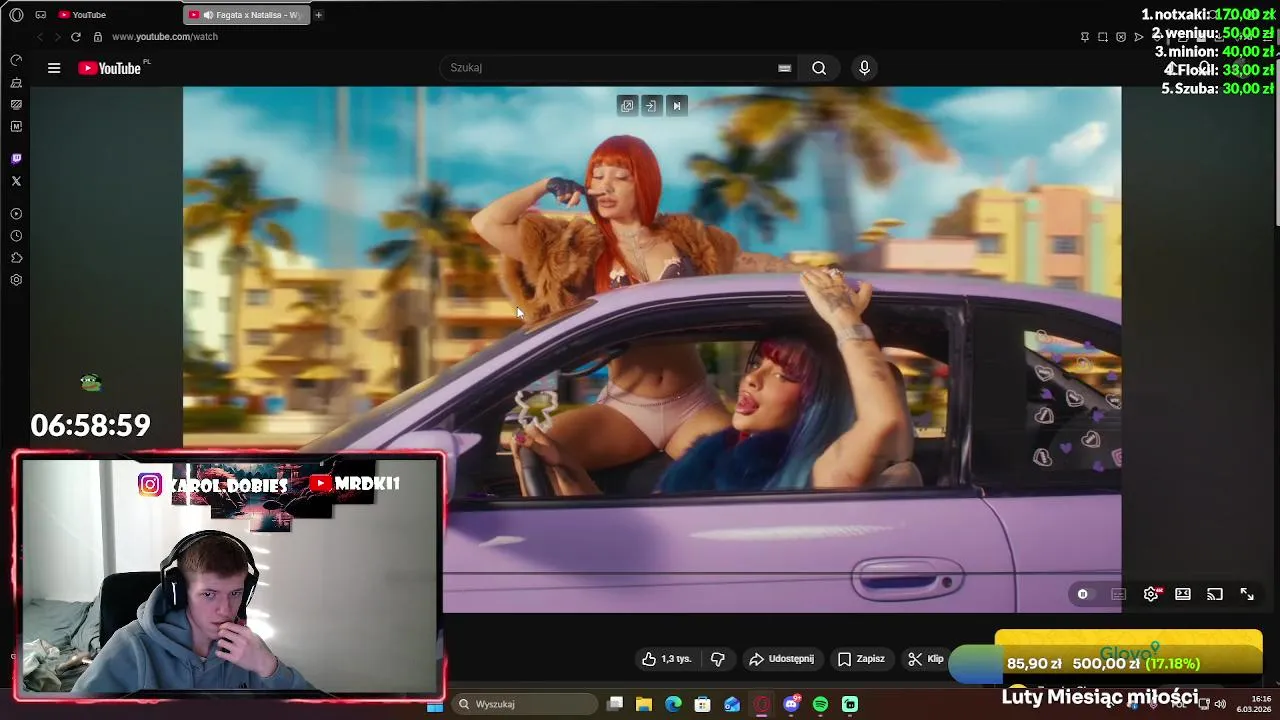Switch to theater mode in the player
The image size is (1280, 720).
tap(1183, 594)
